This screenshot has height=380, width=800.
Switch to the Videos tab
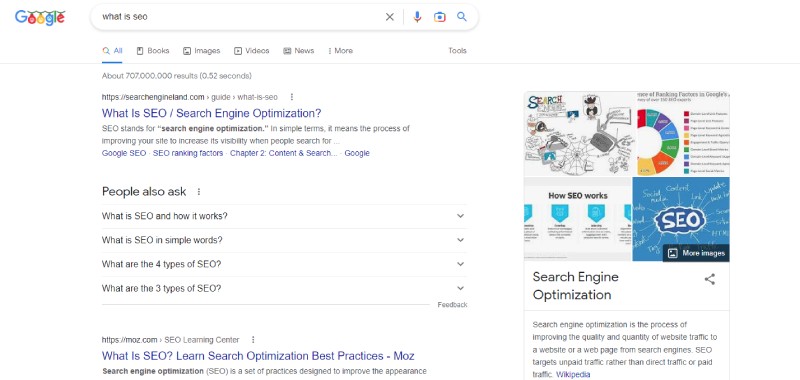point(252,51)
